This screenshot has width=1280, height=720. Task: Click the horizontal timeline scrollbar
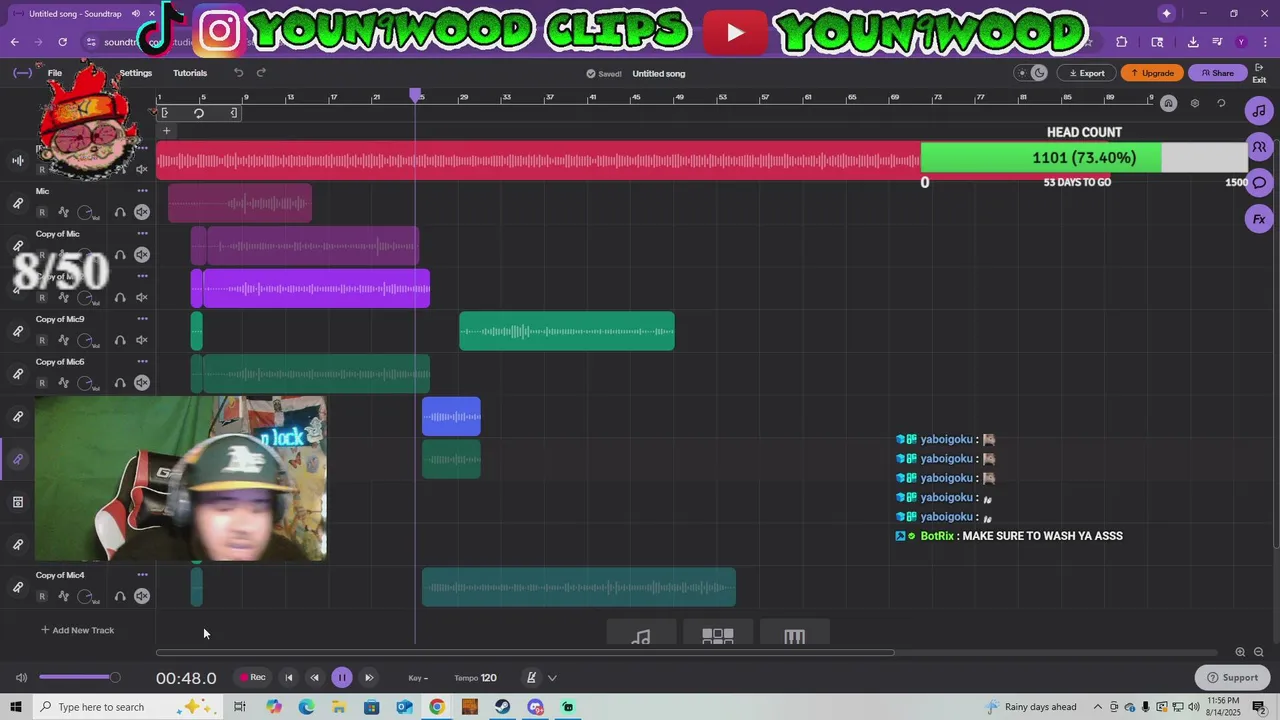click(x=525, y=653)
